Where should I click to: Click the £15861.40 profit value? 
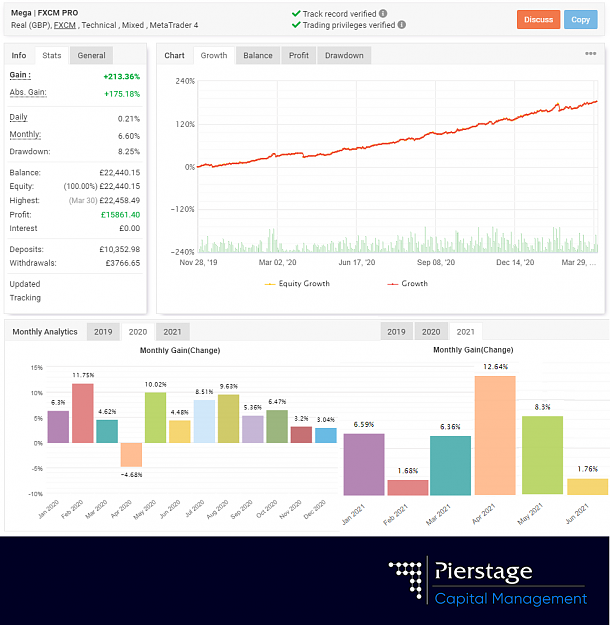[120, 215]
